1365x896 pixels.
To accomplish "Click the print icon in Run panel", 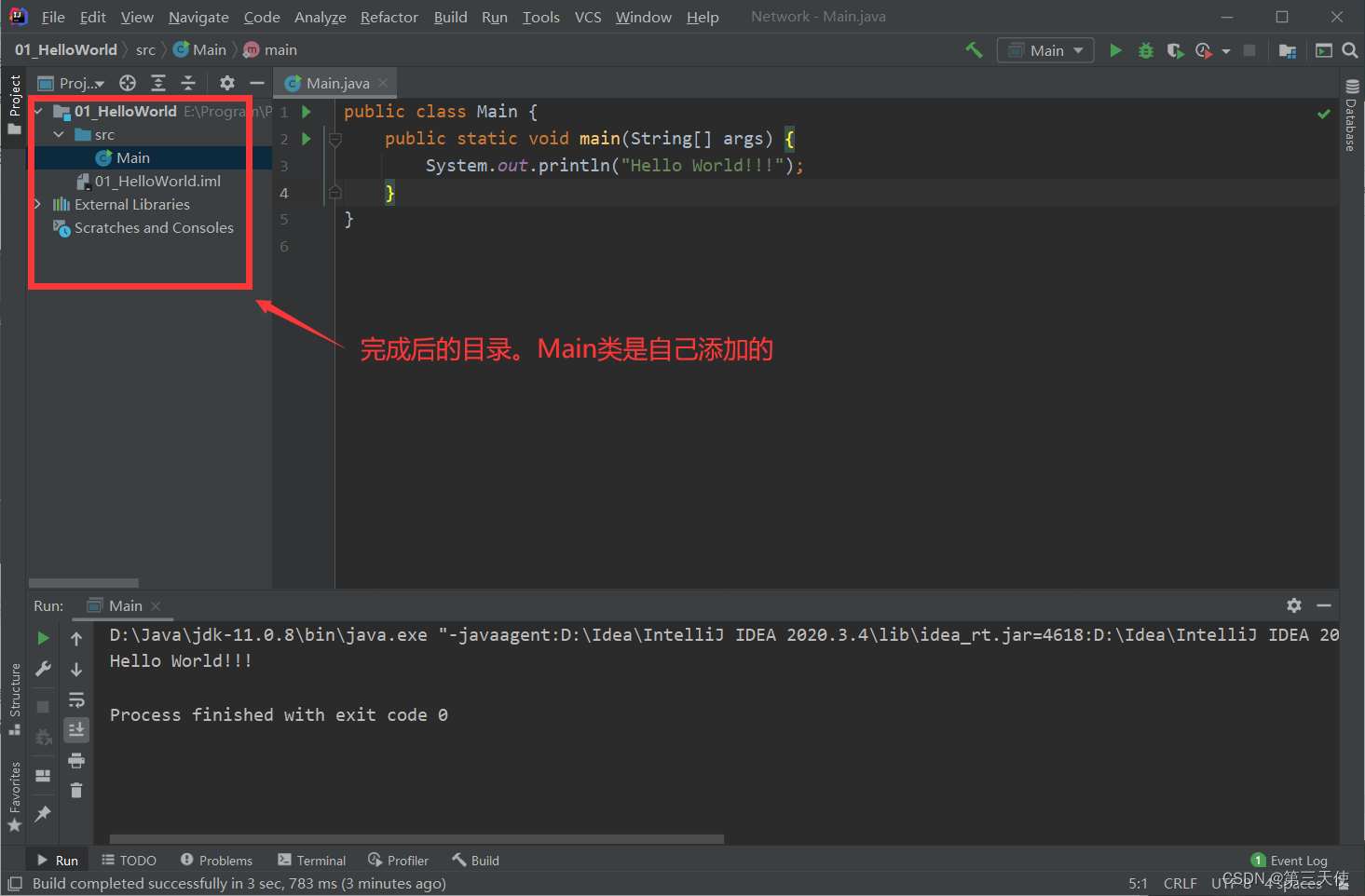I will coord(76,760).
